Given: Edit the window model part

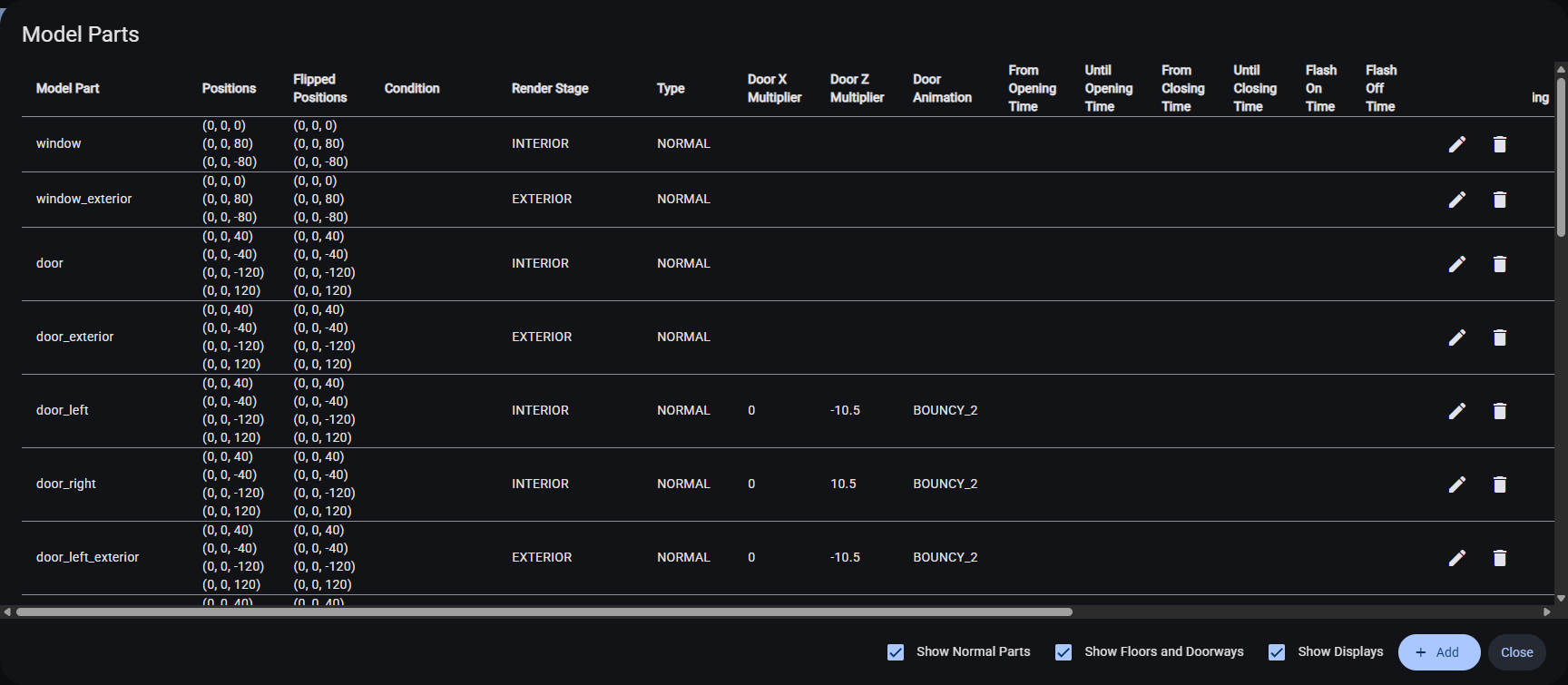Looking at the screenshot, I should (x=1456, y=144).
